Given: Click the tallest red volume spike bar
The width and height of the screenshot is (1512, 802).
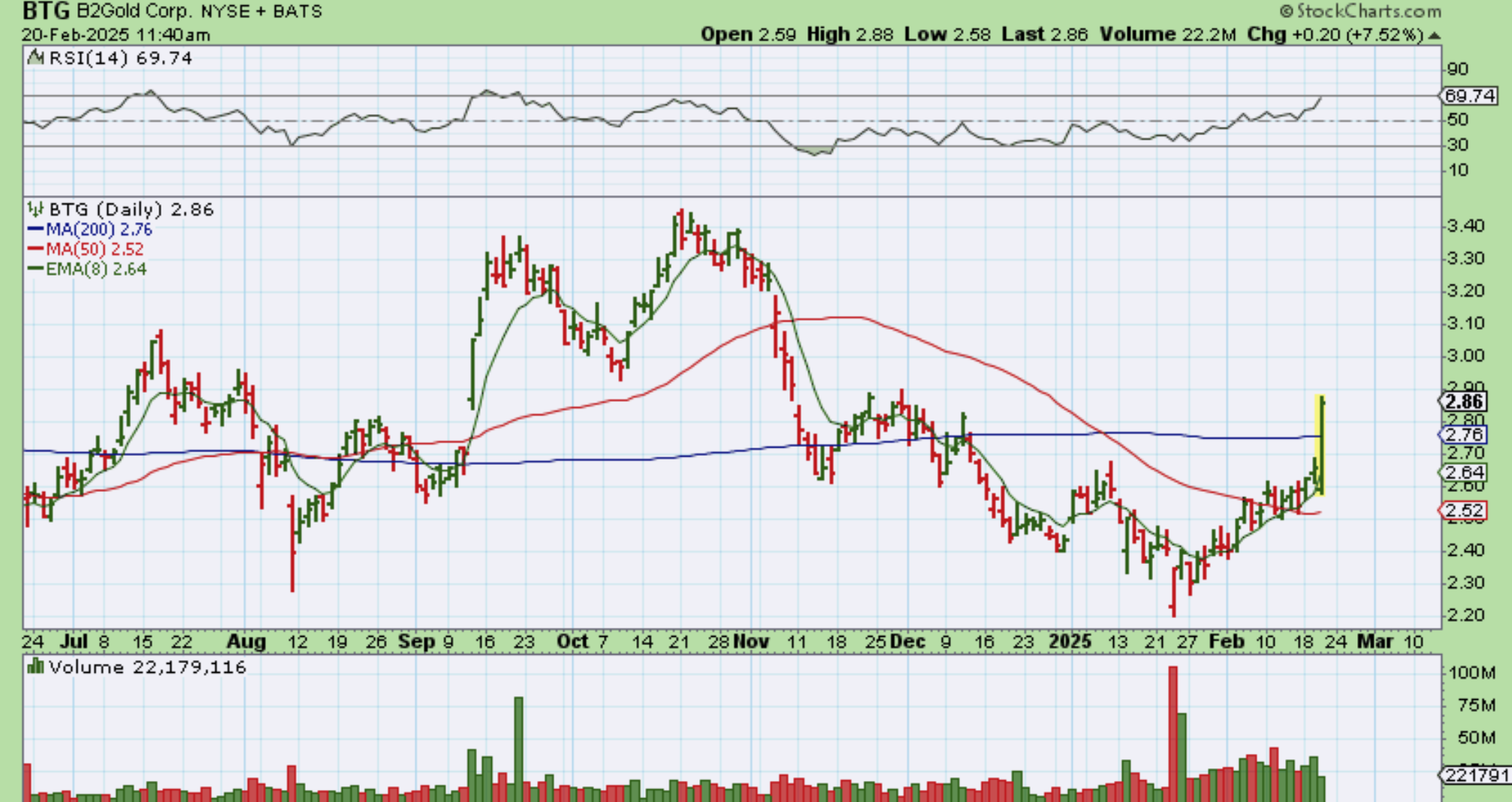Looking at the screenshot, I should click(1172, 732).
